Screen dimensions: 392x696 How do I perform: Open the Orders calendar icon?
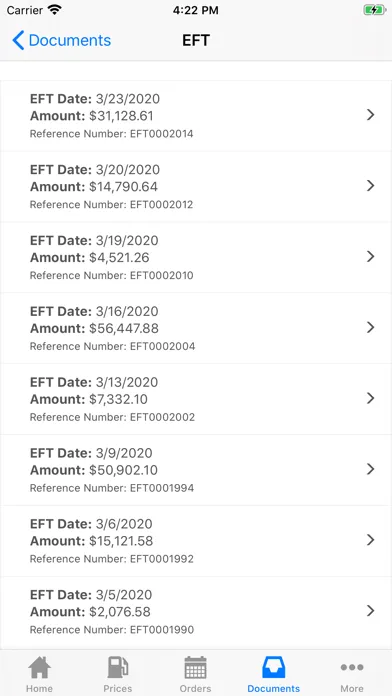pyautogui.click(x=195, y=667)
